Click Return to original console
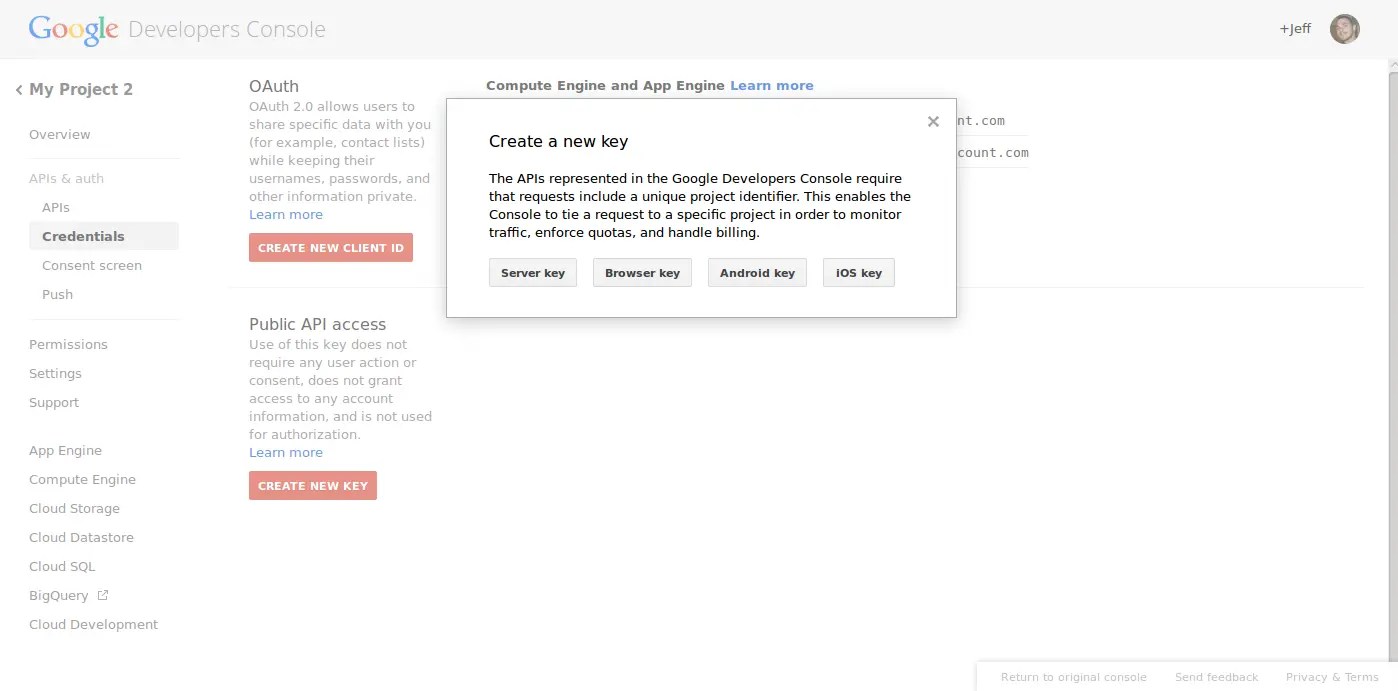 tap(1073, 677)
